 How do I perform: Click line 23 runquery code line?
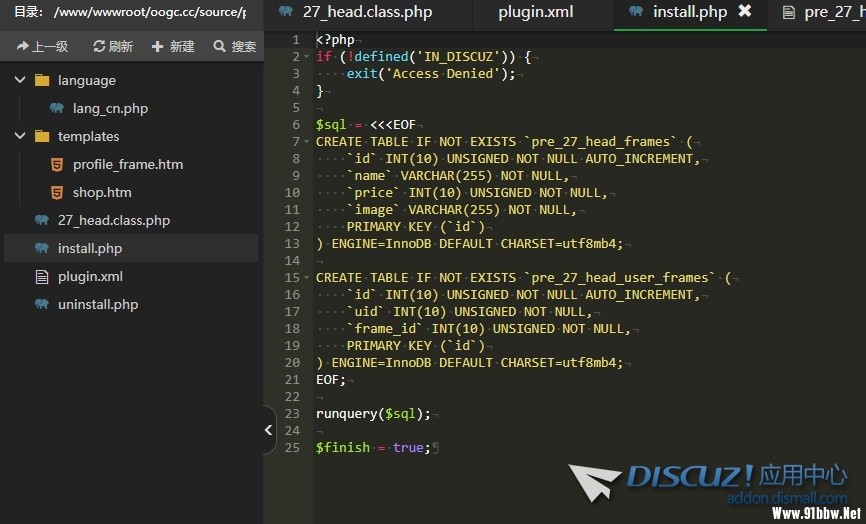[373, 413]
